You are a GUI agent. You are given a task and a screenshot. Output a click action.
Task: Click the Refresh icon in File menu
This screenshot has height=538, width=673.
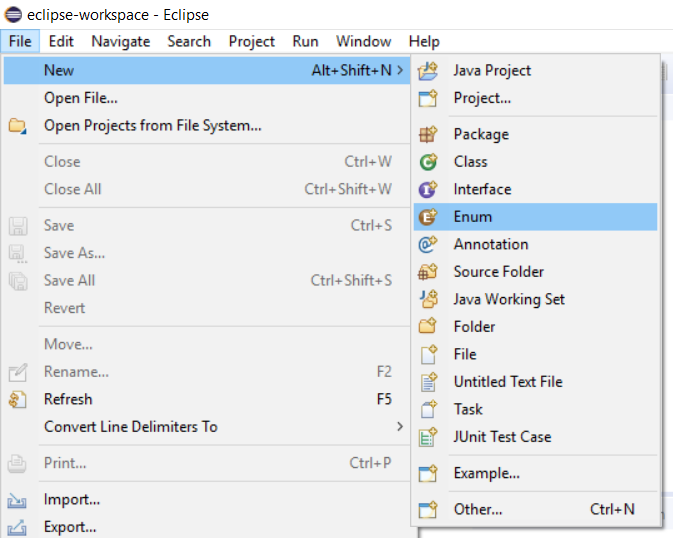click(18, 399)
